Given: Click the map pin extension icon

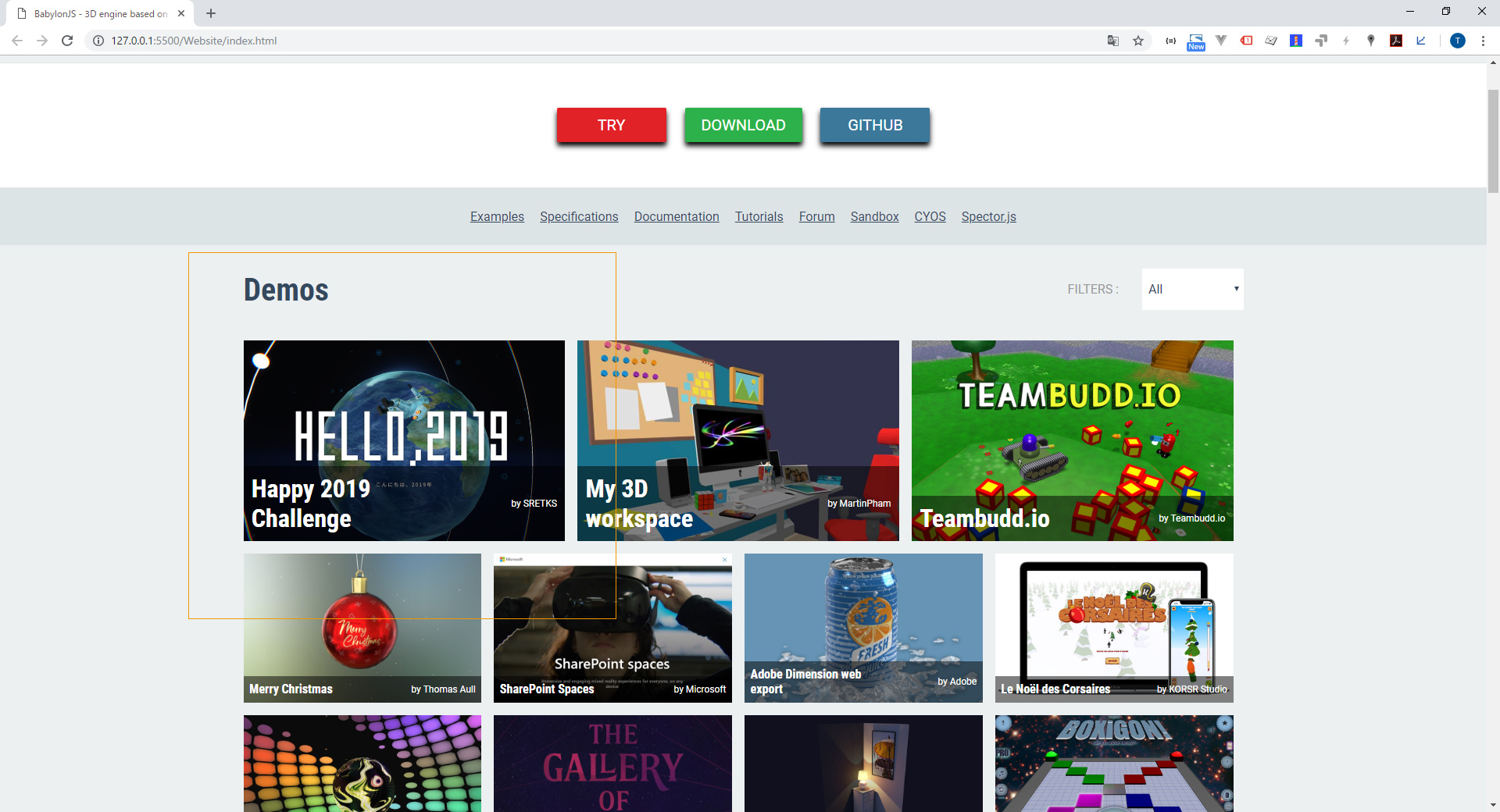Looking at the screenshot, I should coord(1371,41).
